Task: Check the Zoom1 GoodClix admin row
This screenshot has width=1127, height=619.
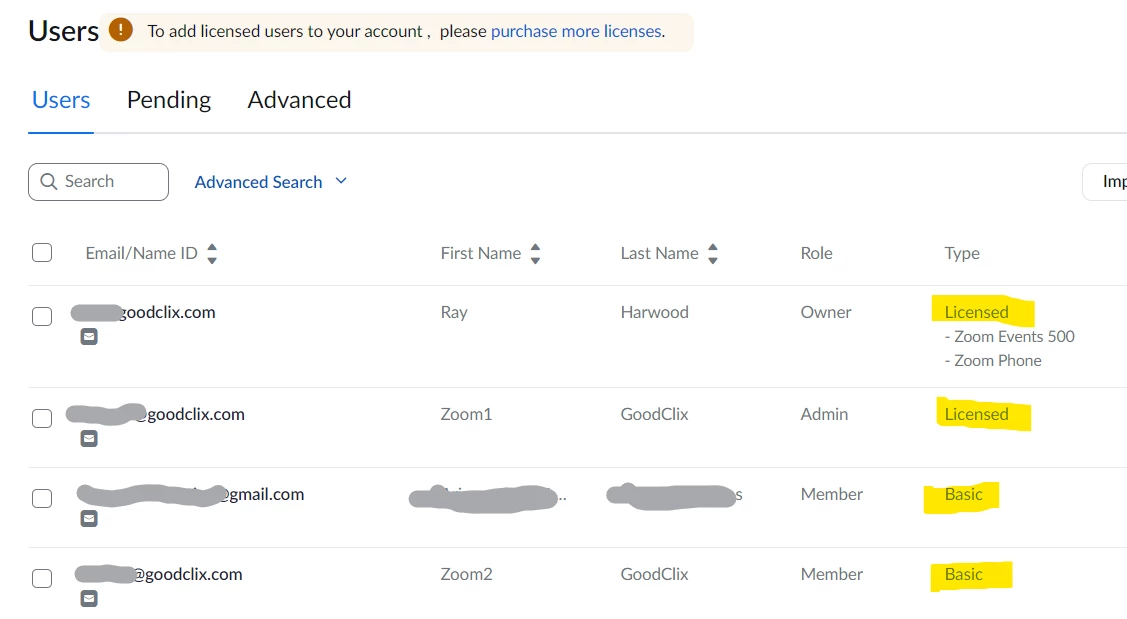Action: click(42, 419)
